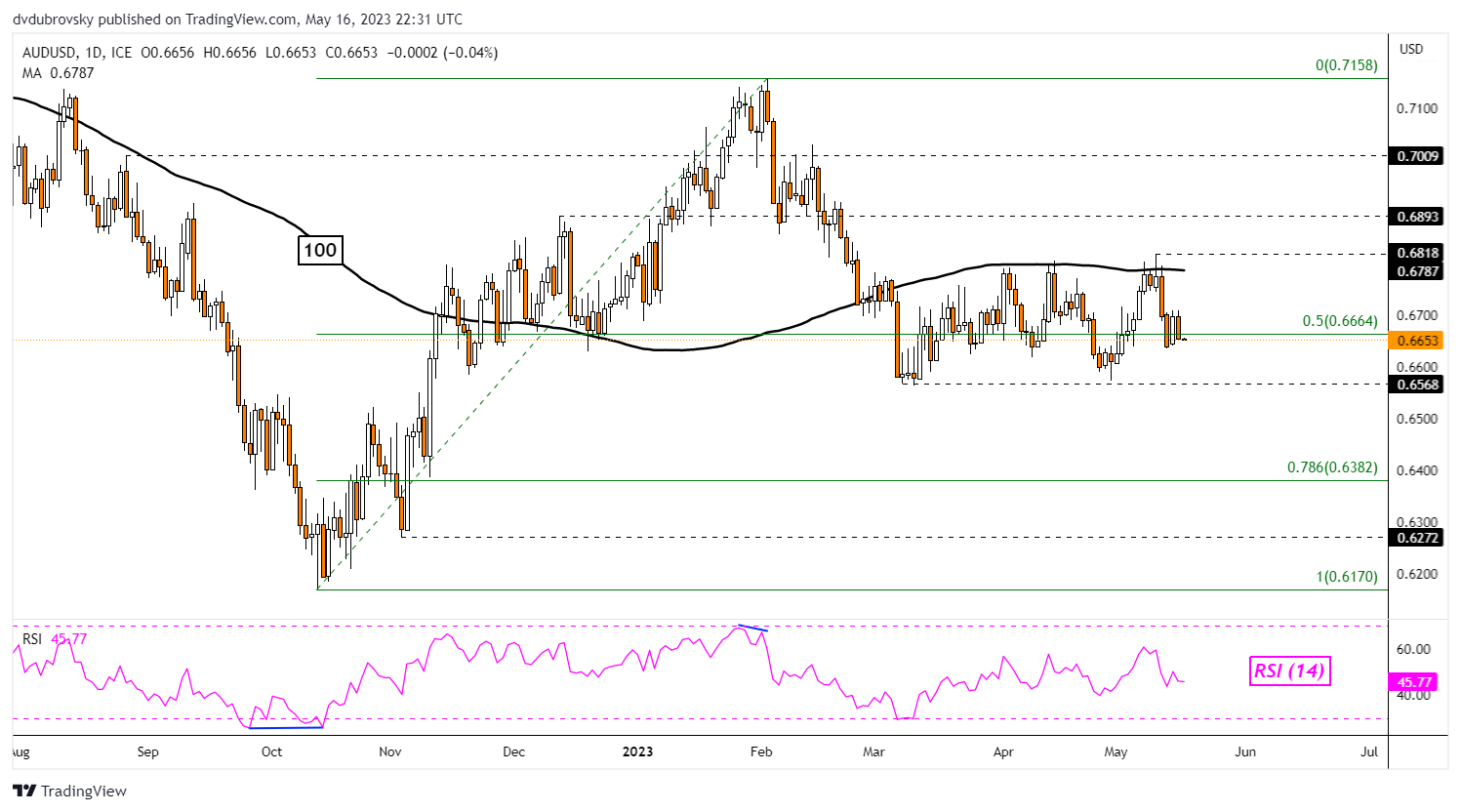Click the 0.6818 price label

1417,254
